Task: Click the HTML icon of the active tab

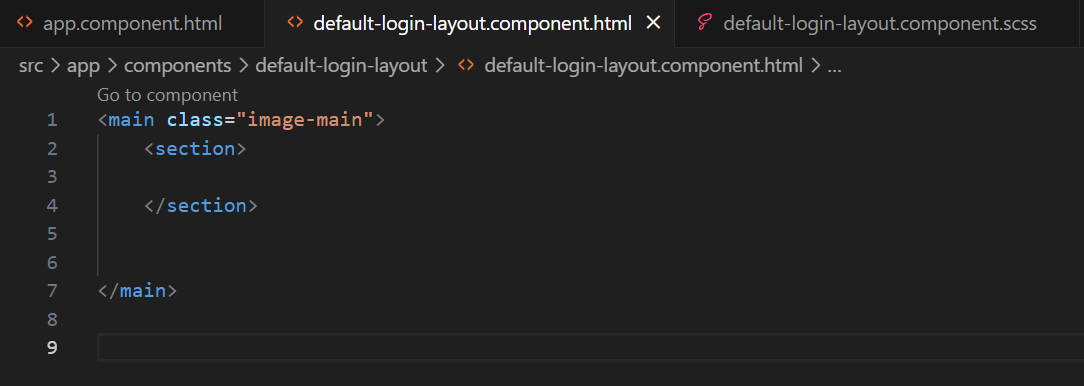Action: point(295,23)
